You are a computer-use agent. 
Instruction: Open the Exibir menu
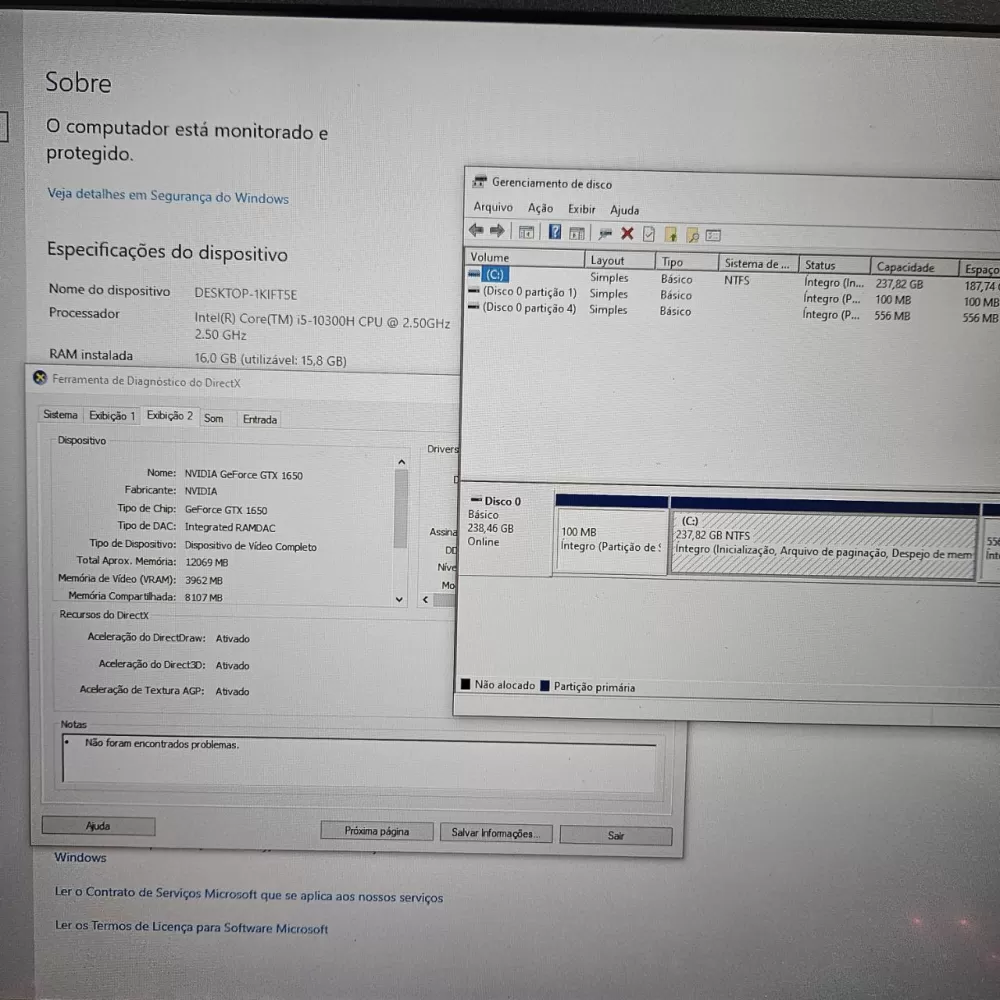tap(581, 209)
